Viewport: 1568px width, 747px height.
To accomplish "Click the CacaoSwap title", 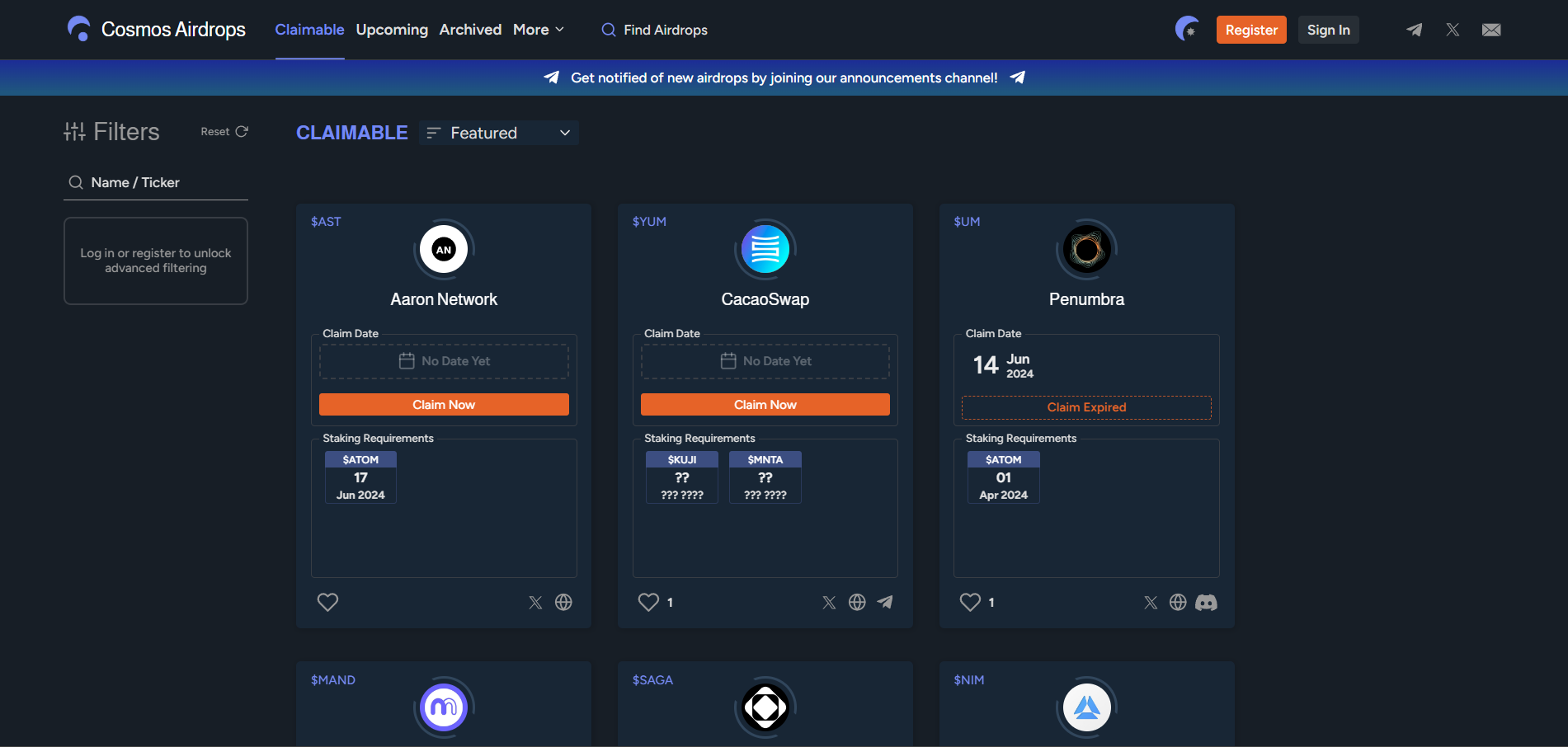I will click(x=765, y=299).
